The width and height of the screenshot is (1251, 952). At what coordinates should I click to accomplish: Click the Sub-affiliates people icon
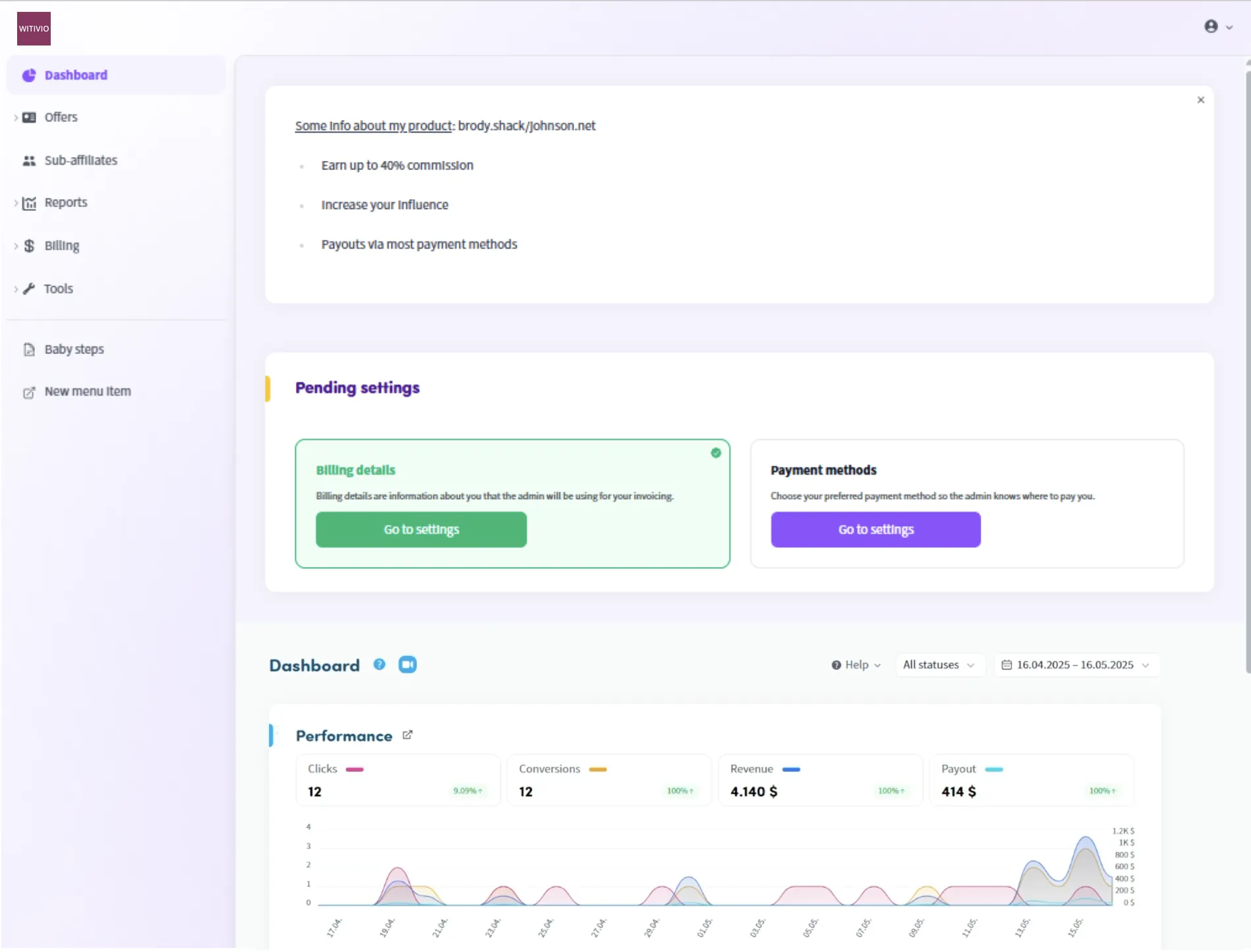pos(29,160)
